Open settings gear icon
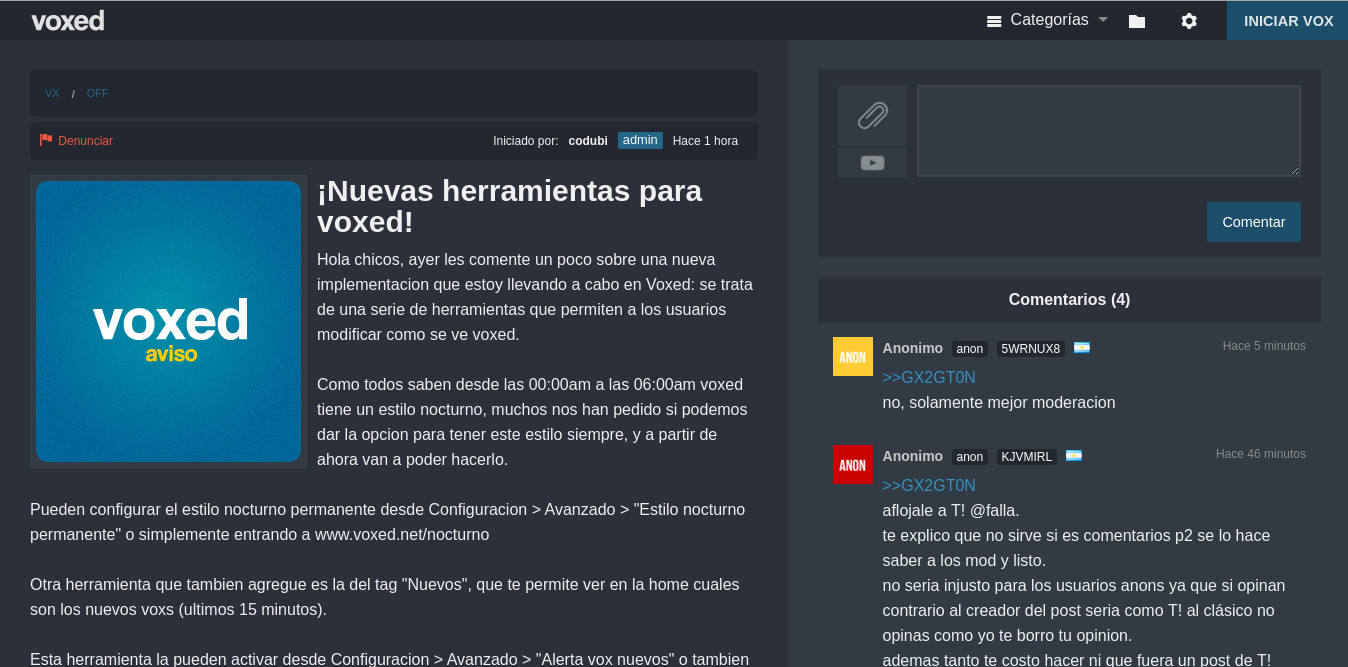 (1188, 21)
